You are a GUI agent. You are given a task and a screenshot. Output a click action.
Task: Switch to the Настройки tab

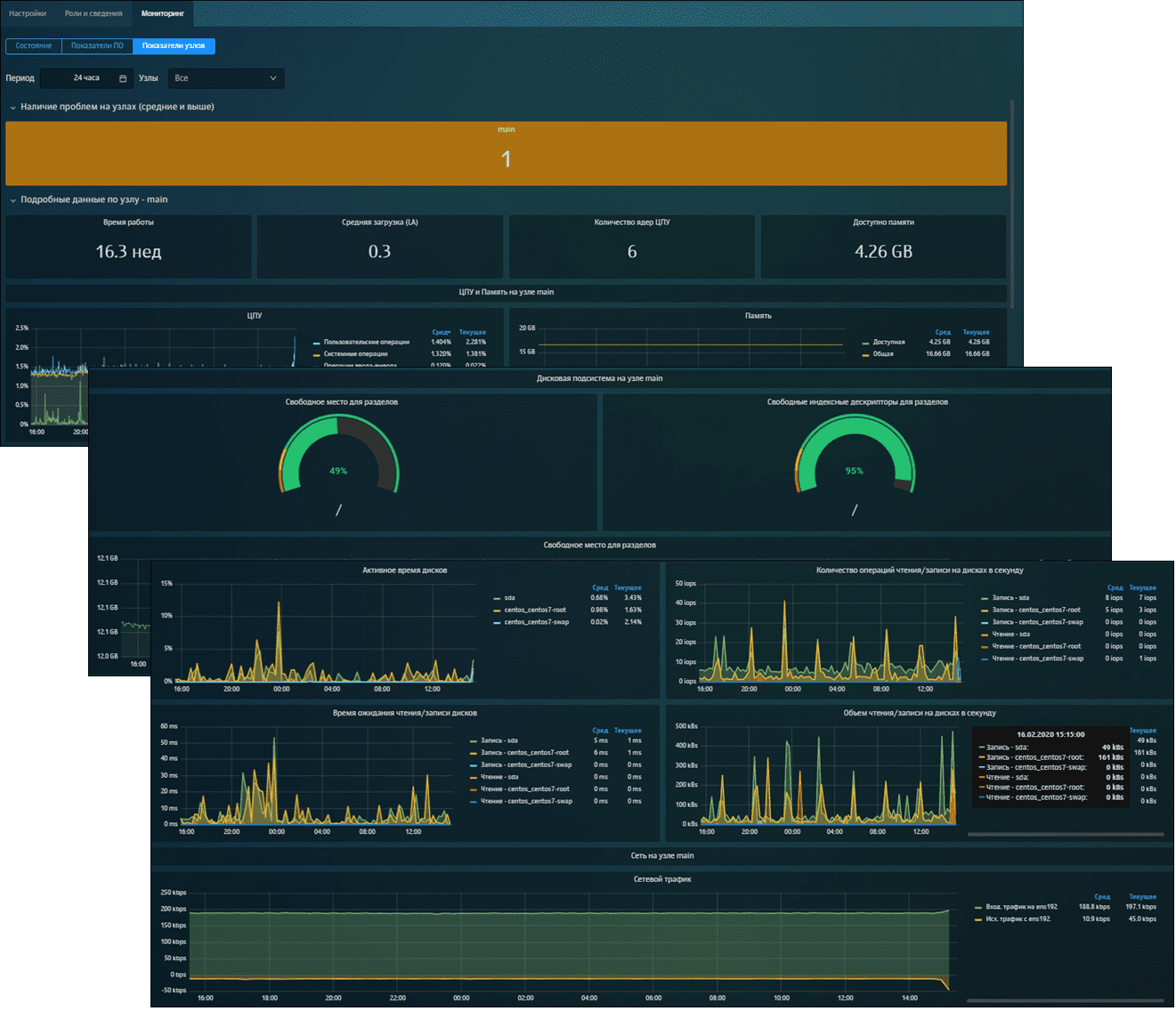tap(28, 13)
